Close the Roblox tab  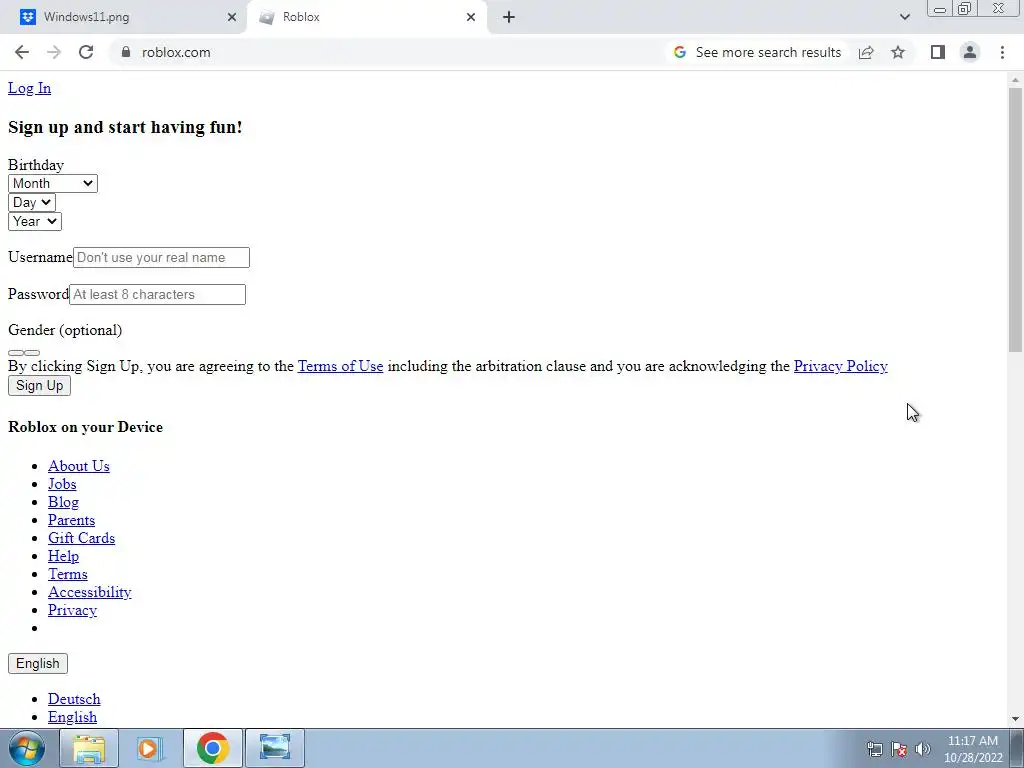coord(471,17)
